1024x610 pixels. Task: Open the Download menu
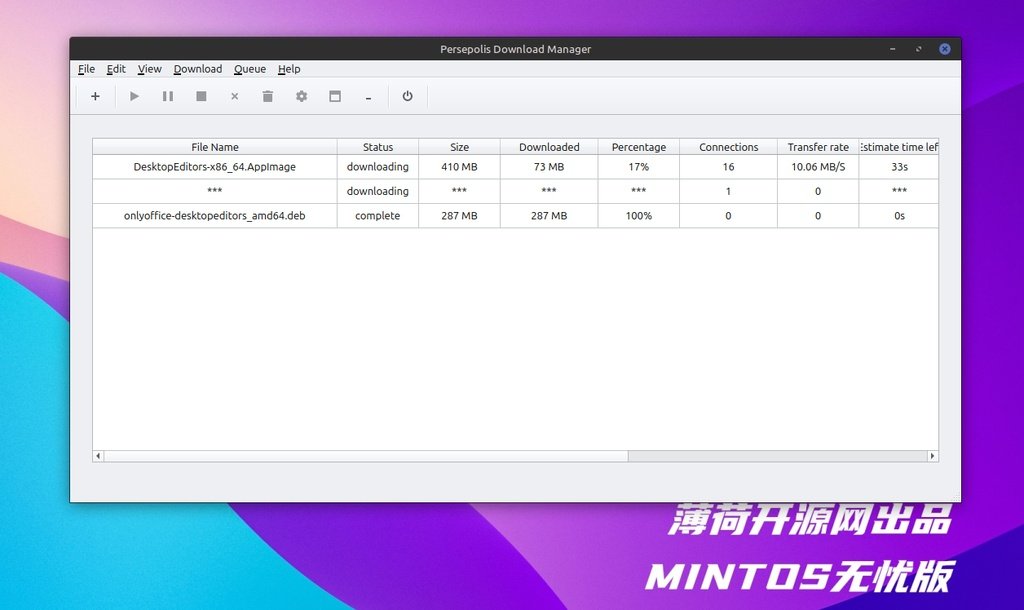pos(198,69)
